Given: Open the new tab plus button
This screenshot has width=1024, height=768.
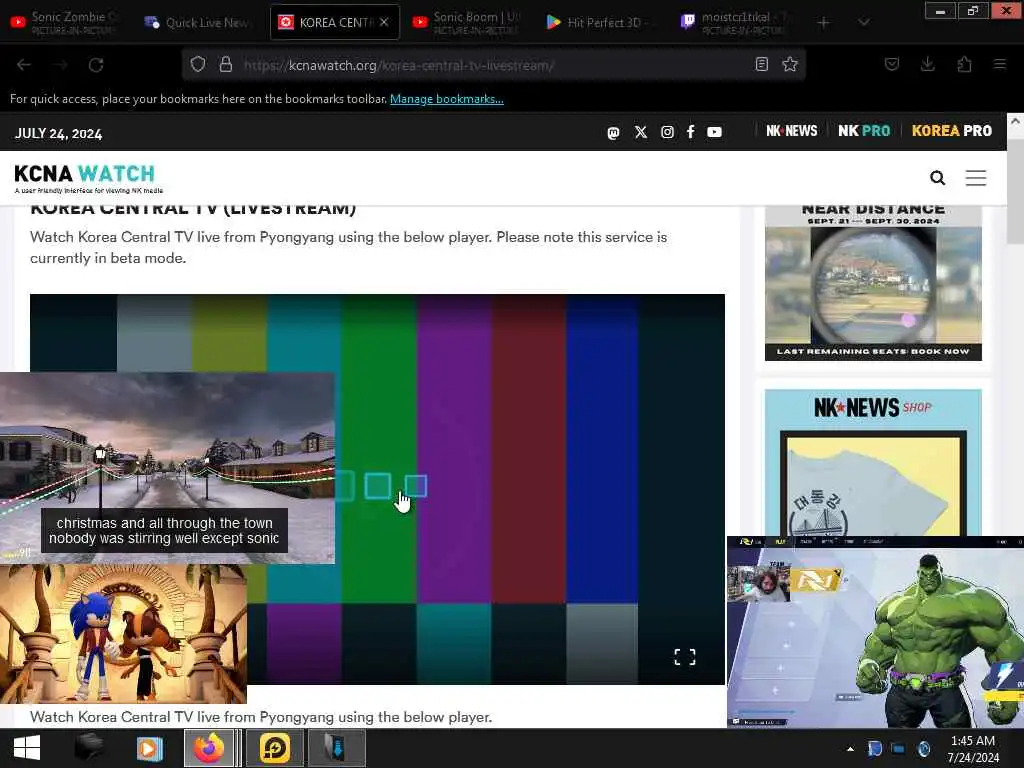Looking at the screenshot, I should pos(824,23).
